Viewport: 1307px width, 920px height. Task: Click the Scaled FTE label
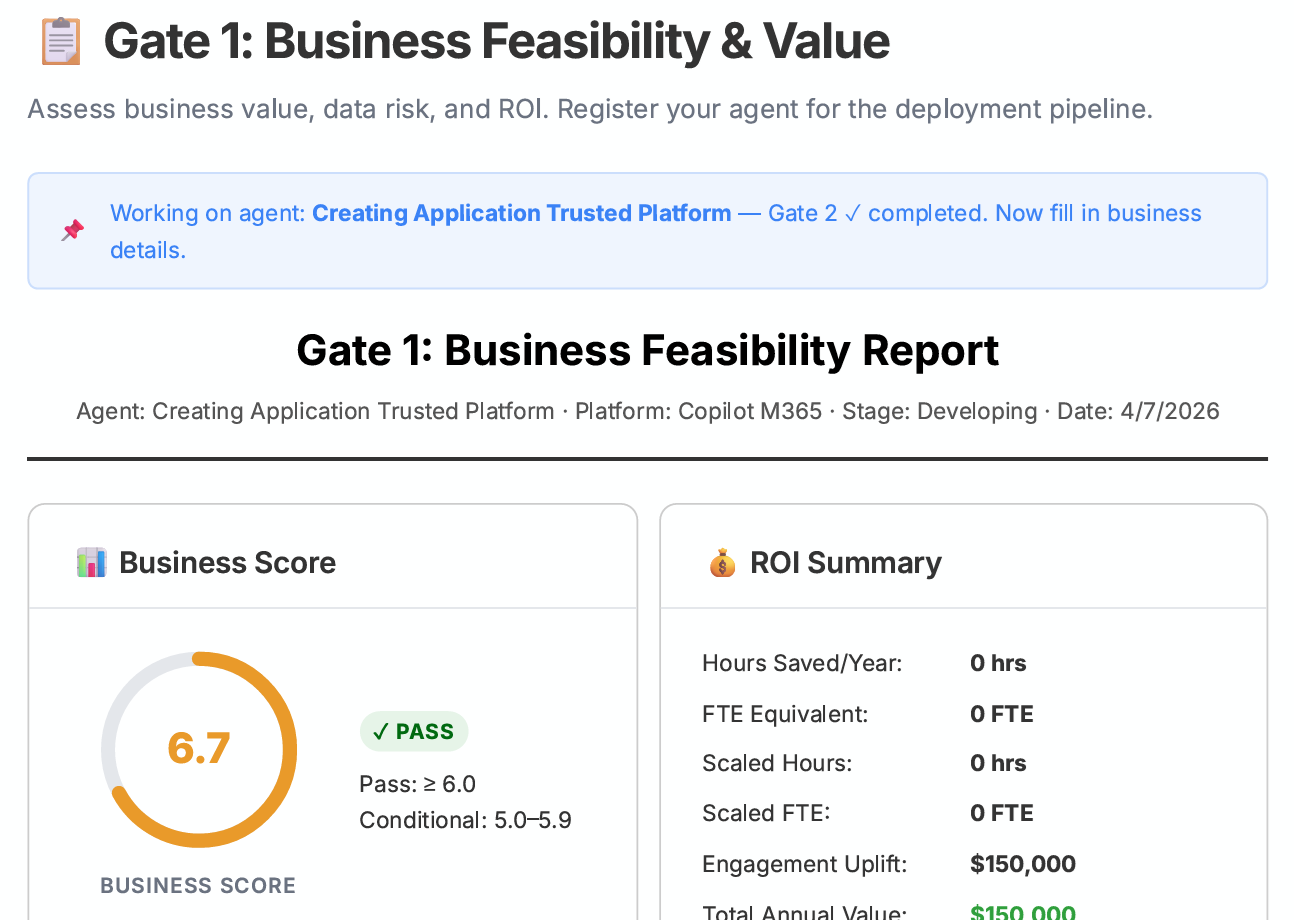coord(766,813)
